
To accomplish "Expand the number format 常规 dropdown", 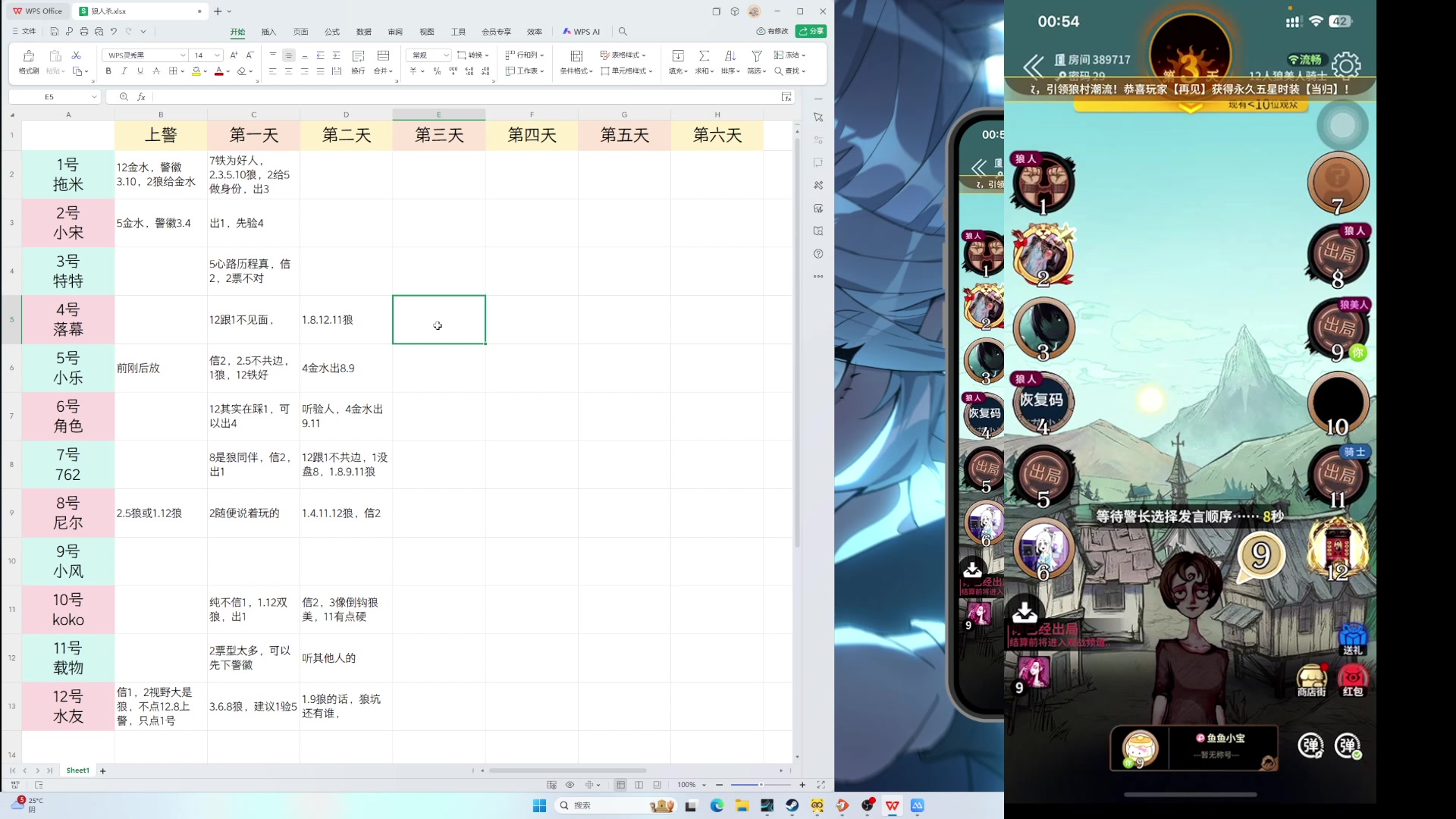I will tap(446, 55).
